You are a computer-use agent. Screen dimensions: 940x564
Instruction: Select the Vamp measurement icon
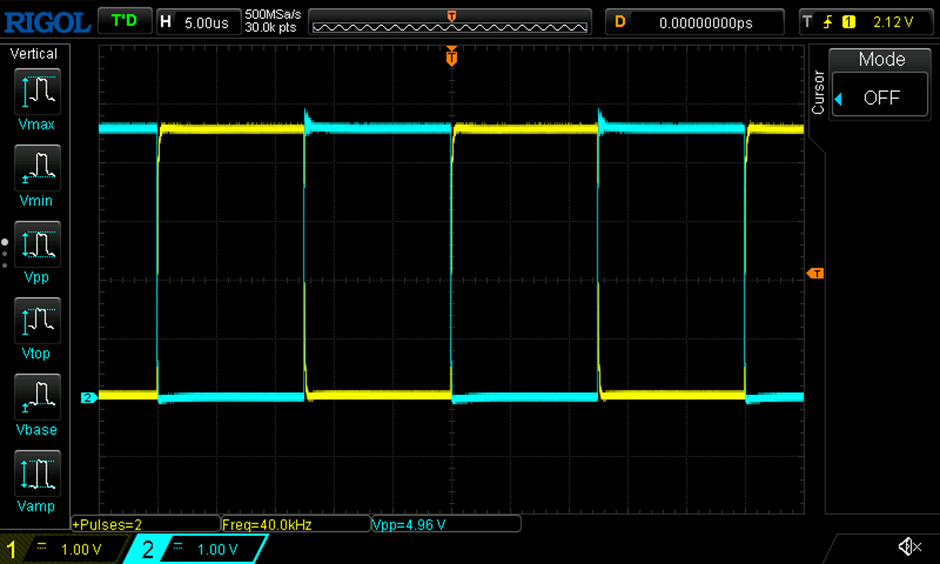[37, 473]
